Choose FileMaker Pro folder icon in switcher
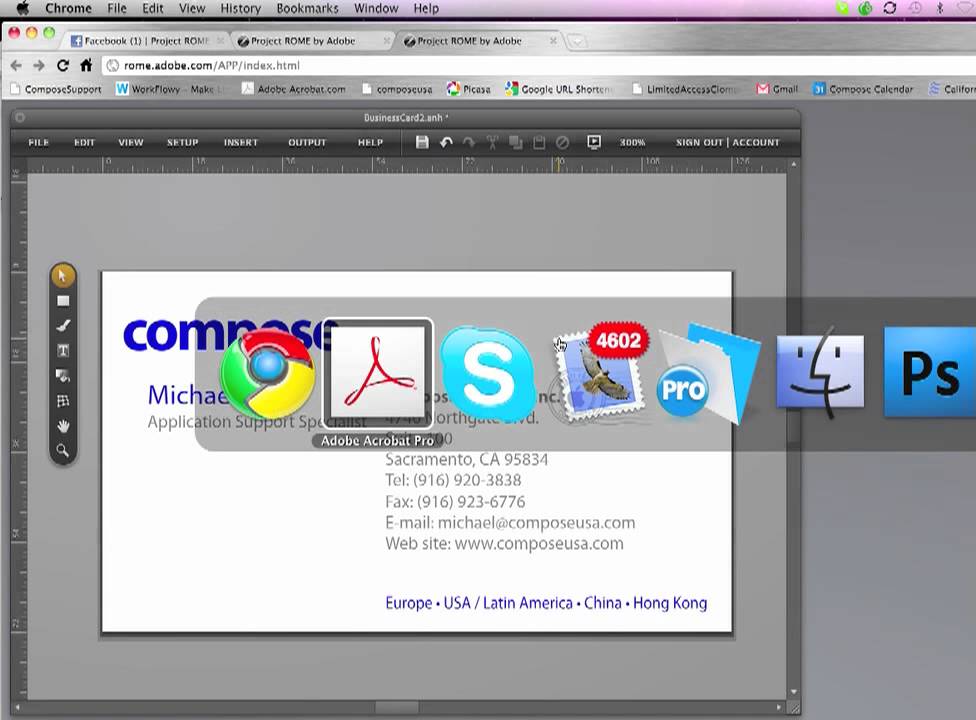 pyautogui.click(x=708, y=373)
